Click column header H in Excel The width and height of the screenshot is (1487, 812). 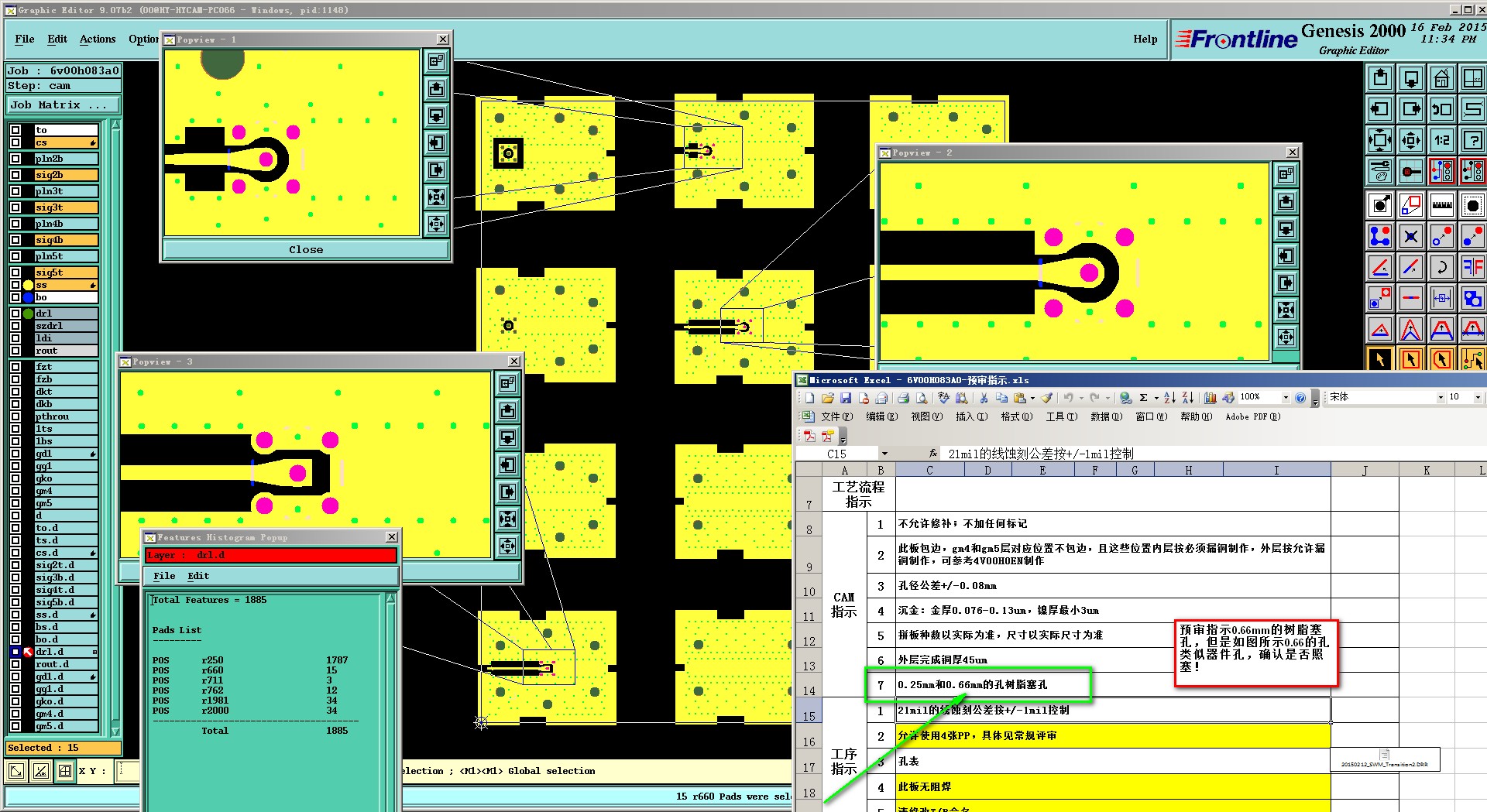tap(1188, 471)
